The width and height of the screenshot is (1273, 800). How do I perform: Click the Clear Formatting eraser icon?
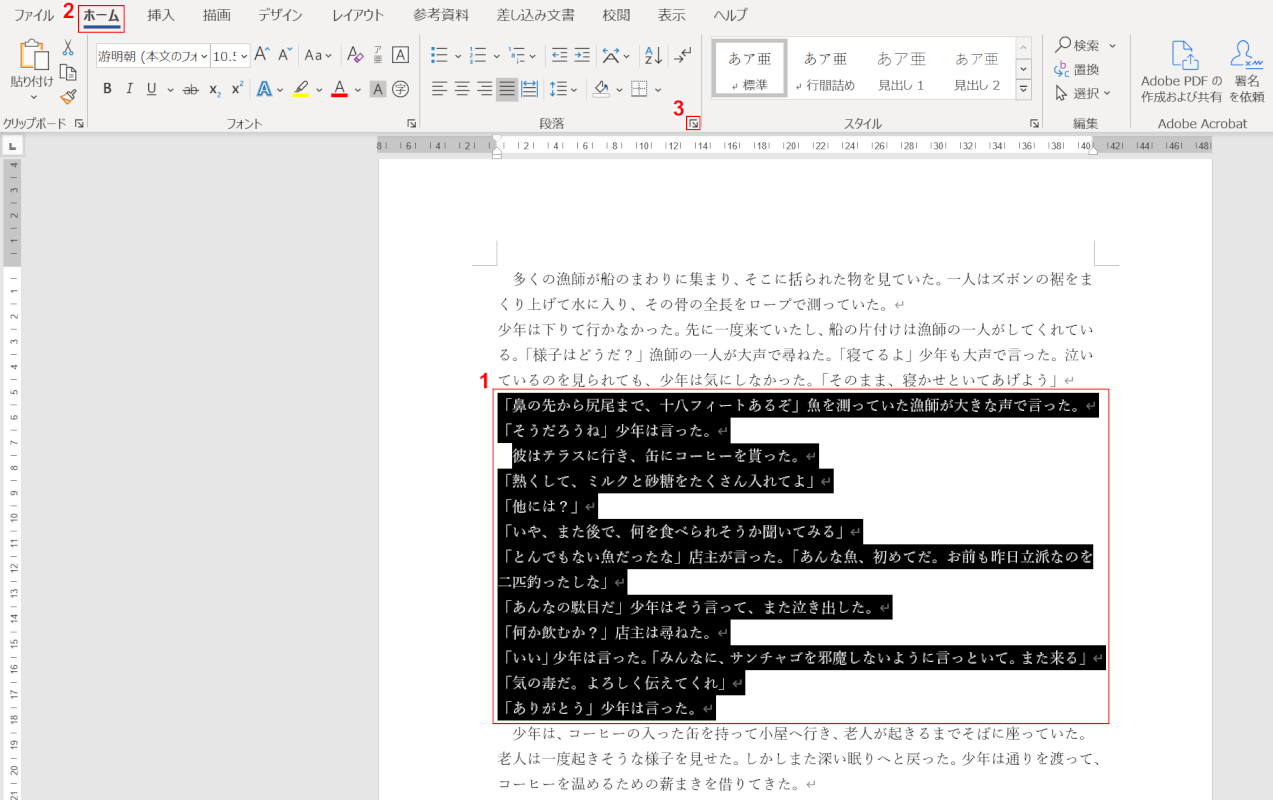click(x=355, y=56)
